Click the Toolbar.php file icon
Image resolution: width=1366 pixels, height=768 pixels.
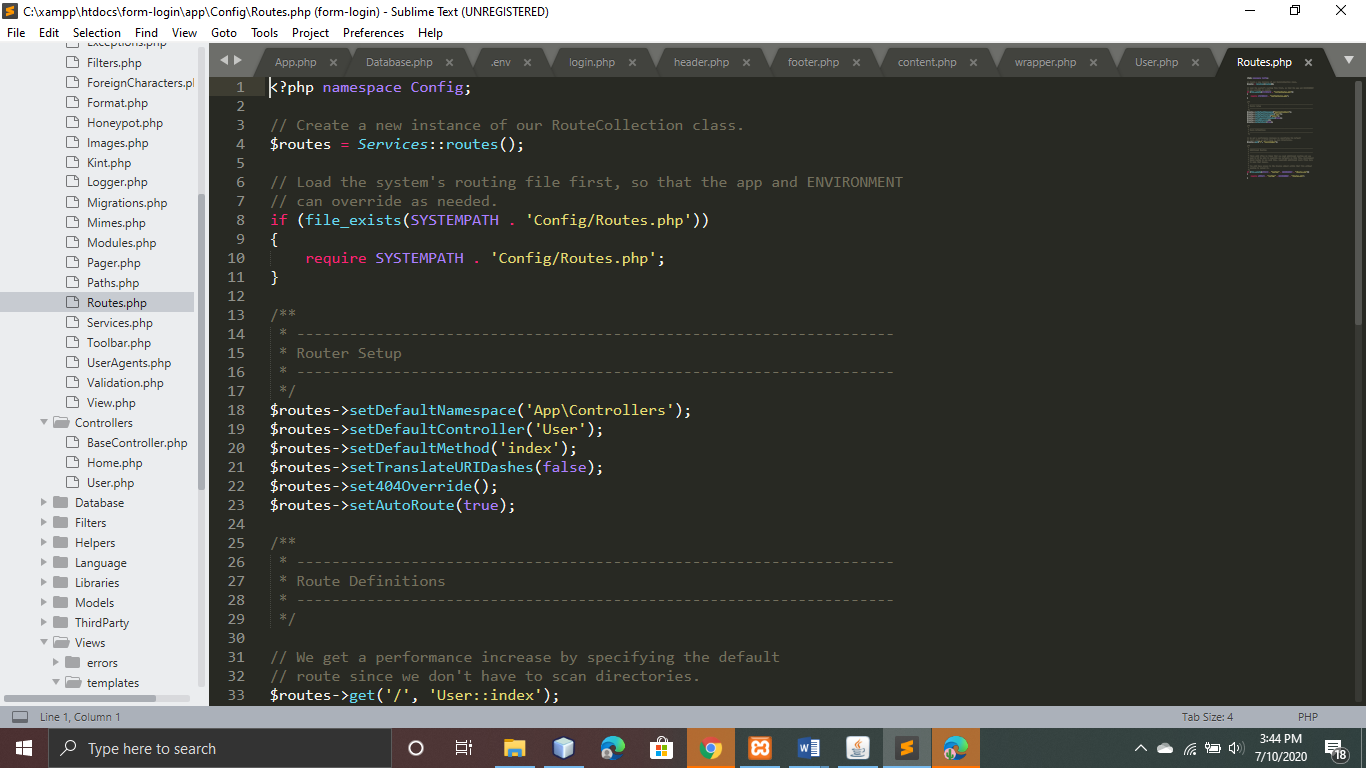click(72, 342)
